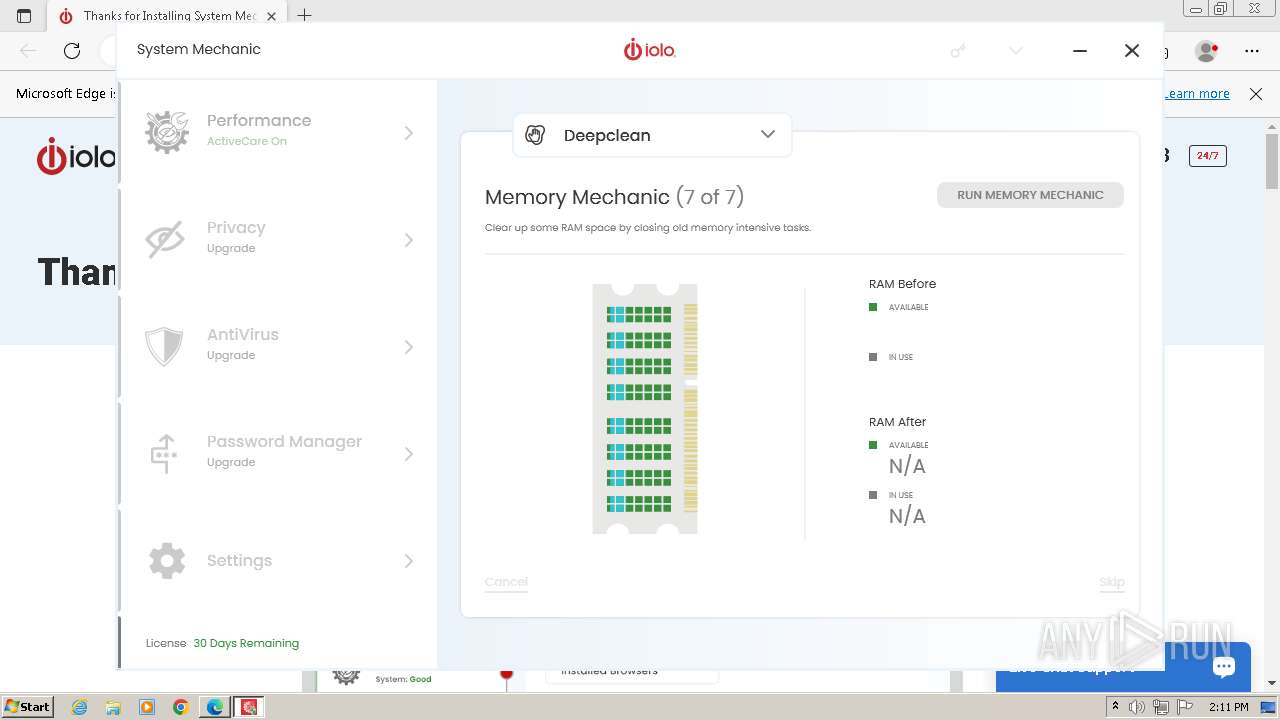Click the 24/7 support badge on webpage

coord(1207,156)
